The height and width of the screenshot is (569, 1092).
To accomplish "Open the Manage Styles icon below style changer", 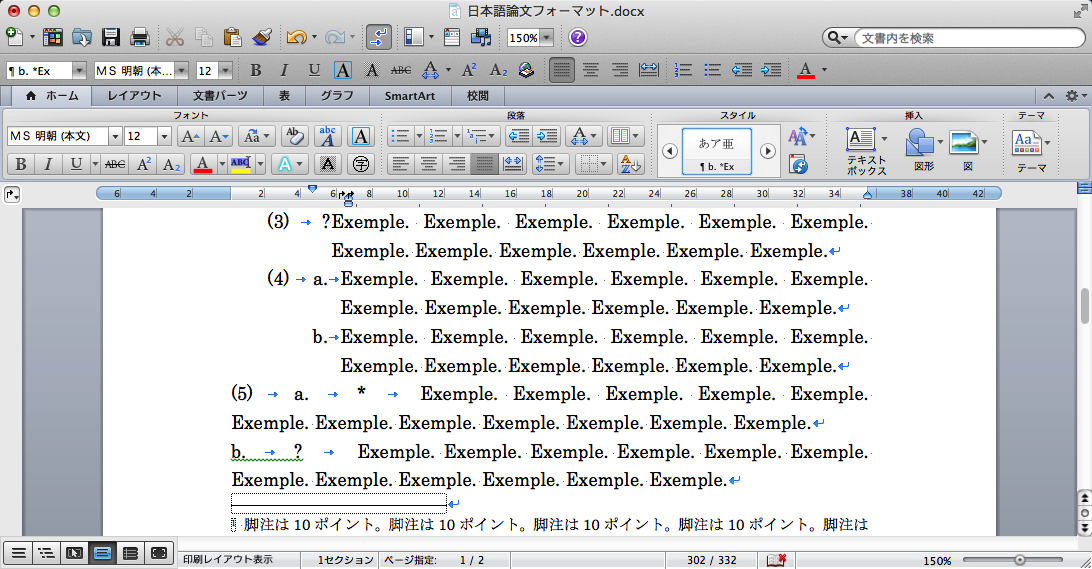I will [x=798, y=165].
